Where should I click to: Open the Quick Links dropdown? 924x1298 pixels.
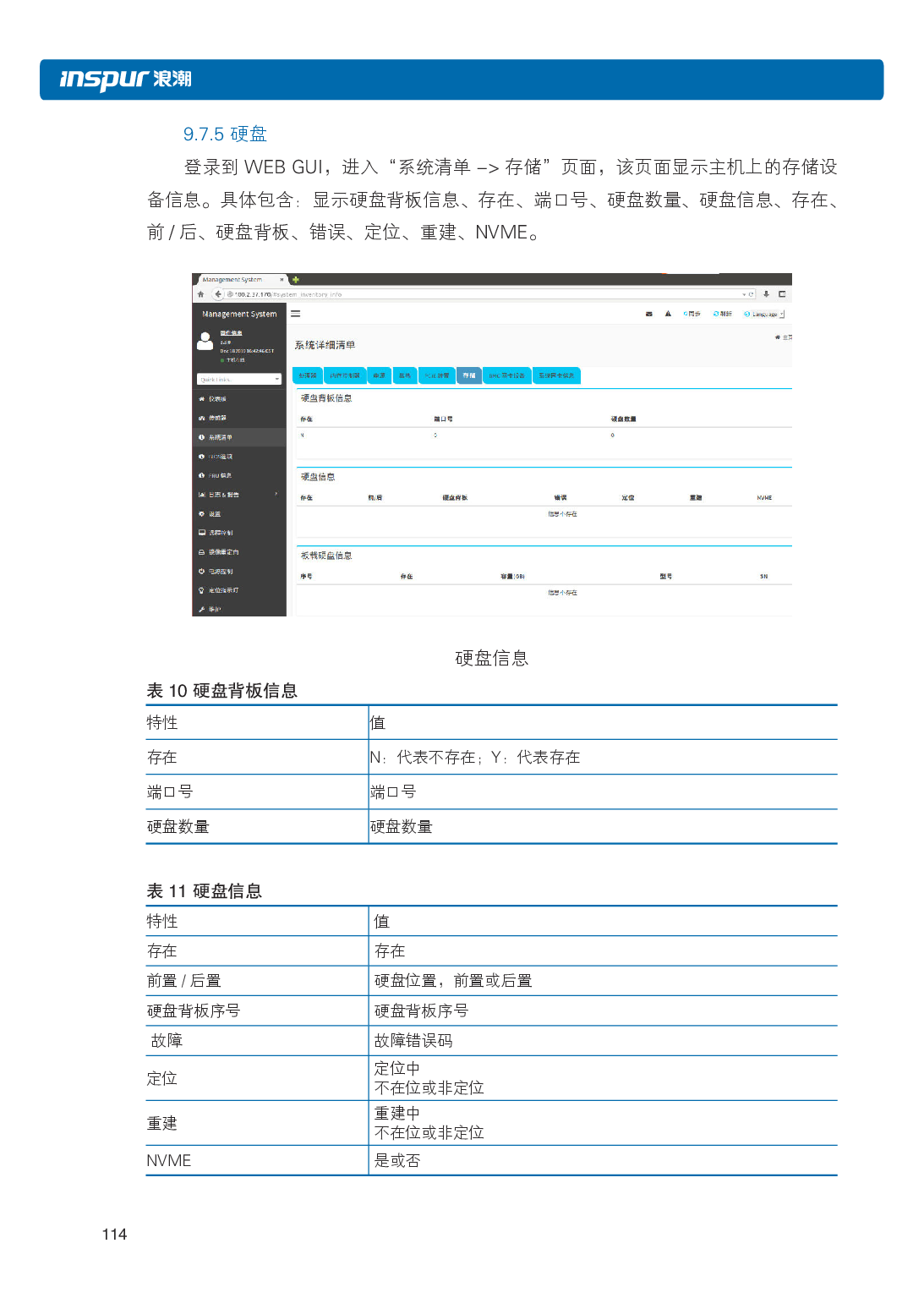pyautogui.click(x=240, y=379)
